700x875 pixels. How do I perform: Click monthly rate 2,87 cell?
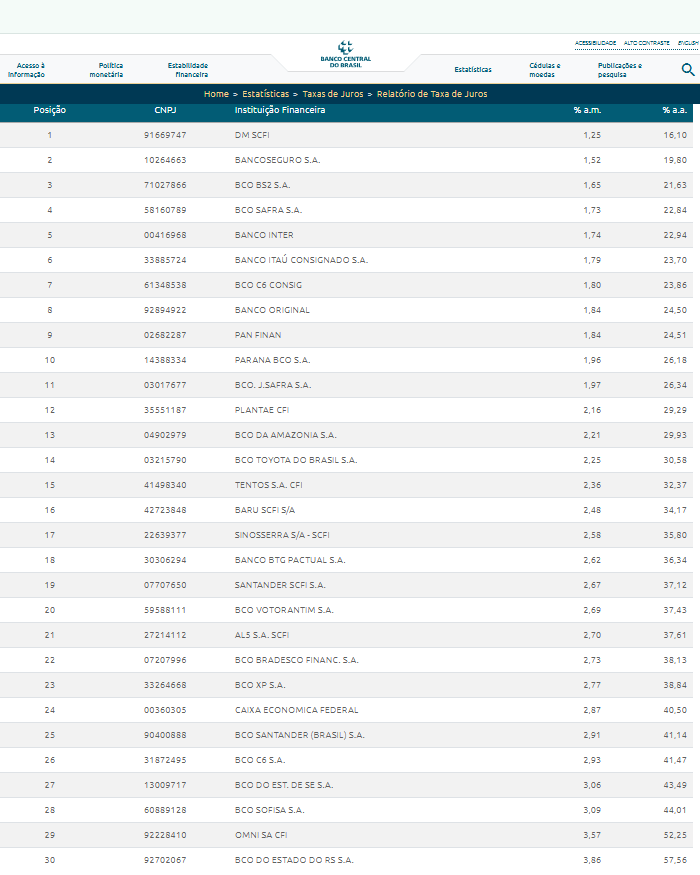(x=592, y=710)
